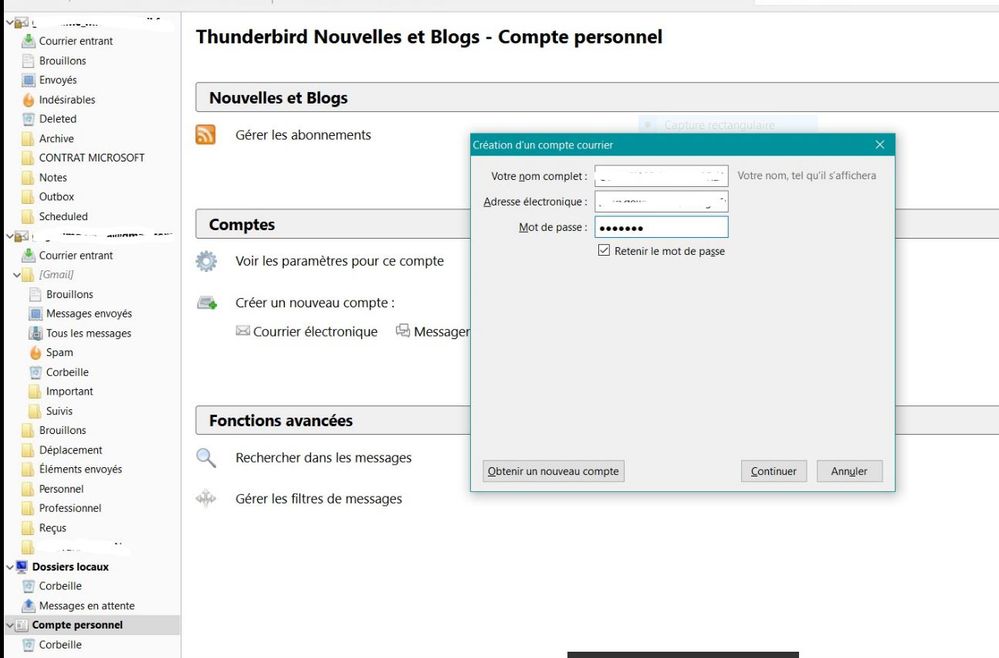999x658 pixels.
Task: Open Tous les messages folder
Action: [89, 333]
